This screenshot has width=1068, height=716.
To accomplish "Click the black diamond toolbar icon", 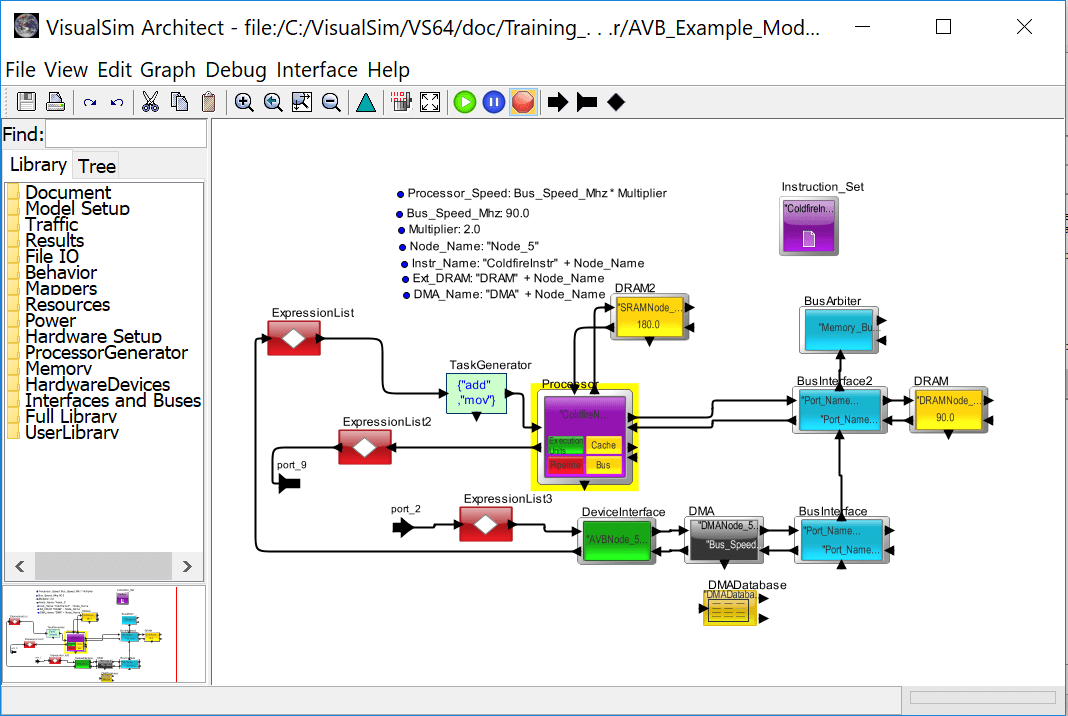I will 616,101.
